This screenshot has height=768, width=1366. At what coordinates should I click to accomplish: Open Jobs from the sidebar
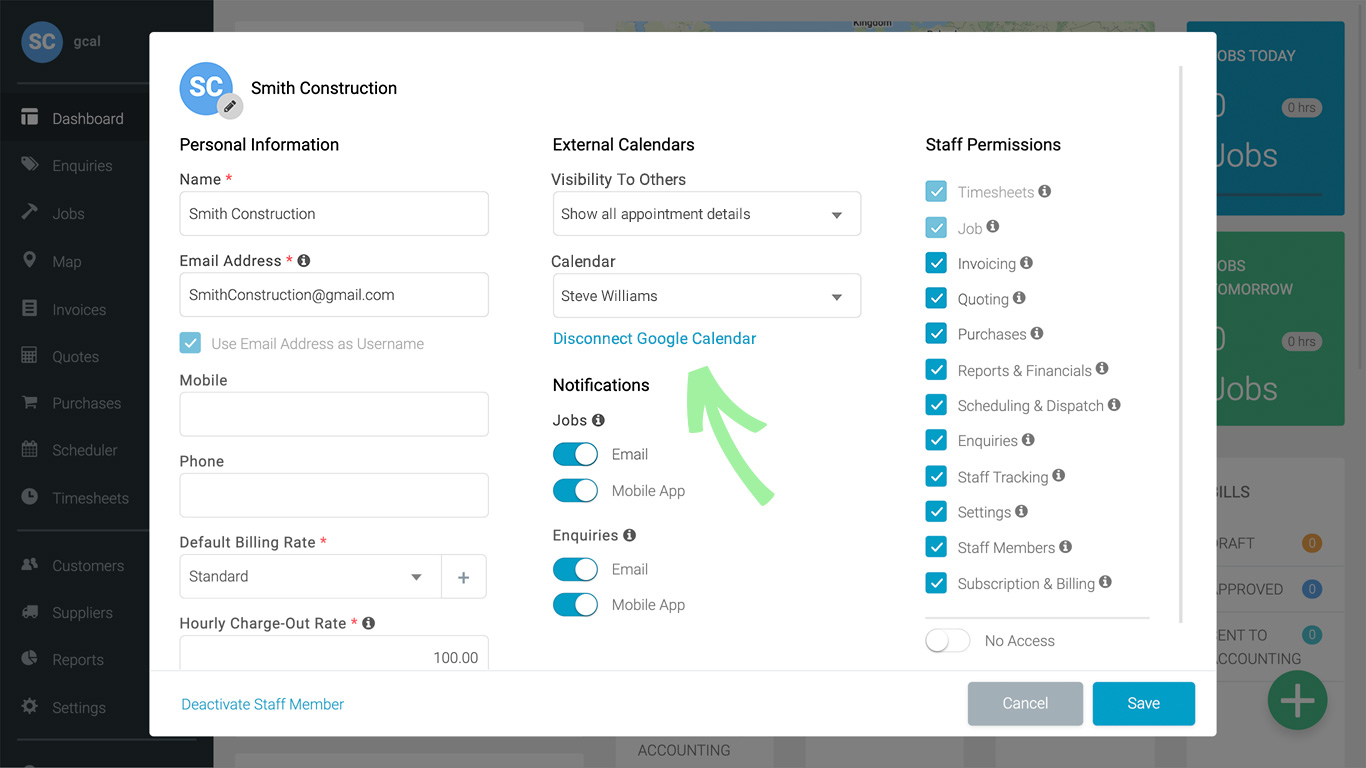[x=68, y=213]
